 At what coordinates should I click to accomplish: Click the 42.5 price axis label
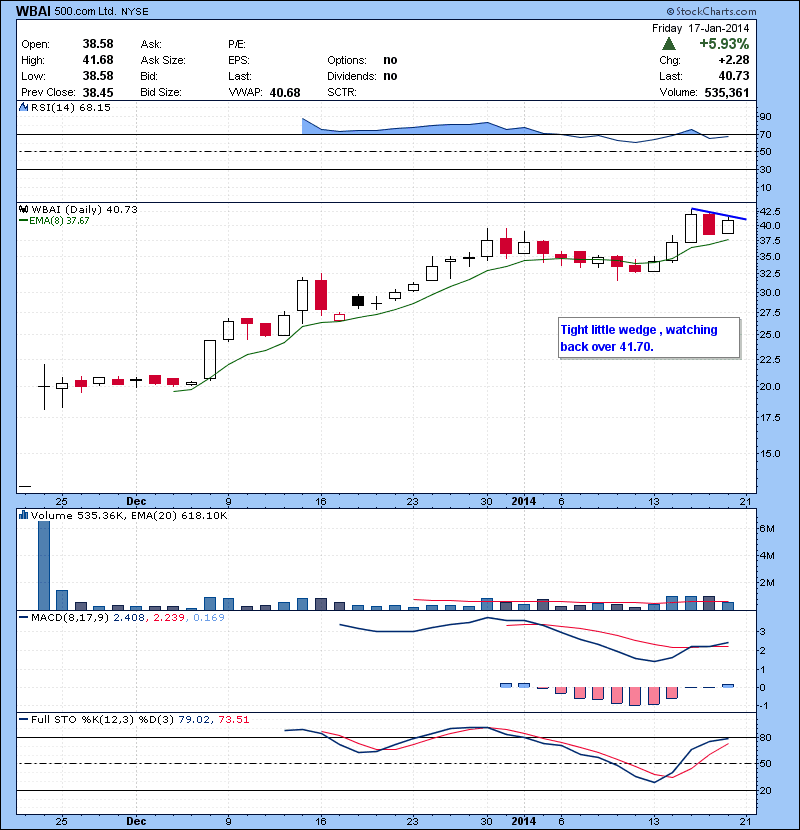coord(769,211)
